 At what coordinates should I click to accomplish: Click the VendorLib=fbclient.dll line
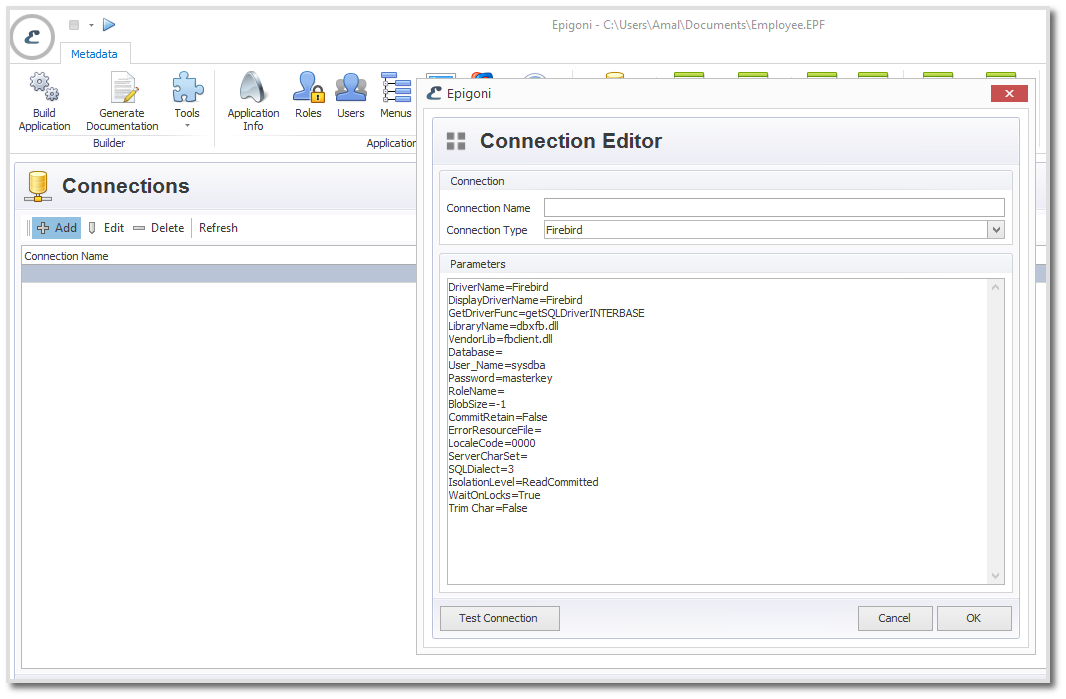500,339
